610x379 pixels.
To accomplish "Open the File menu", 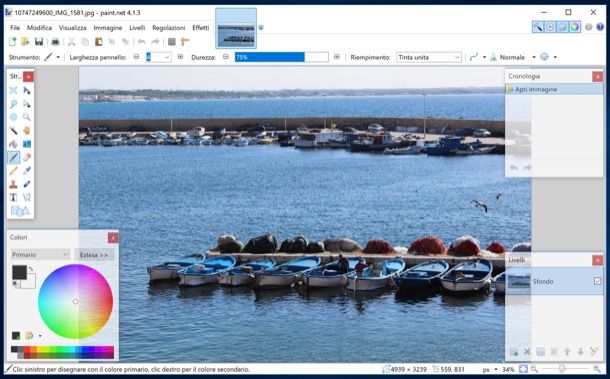I will 15,28.
